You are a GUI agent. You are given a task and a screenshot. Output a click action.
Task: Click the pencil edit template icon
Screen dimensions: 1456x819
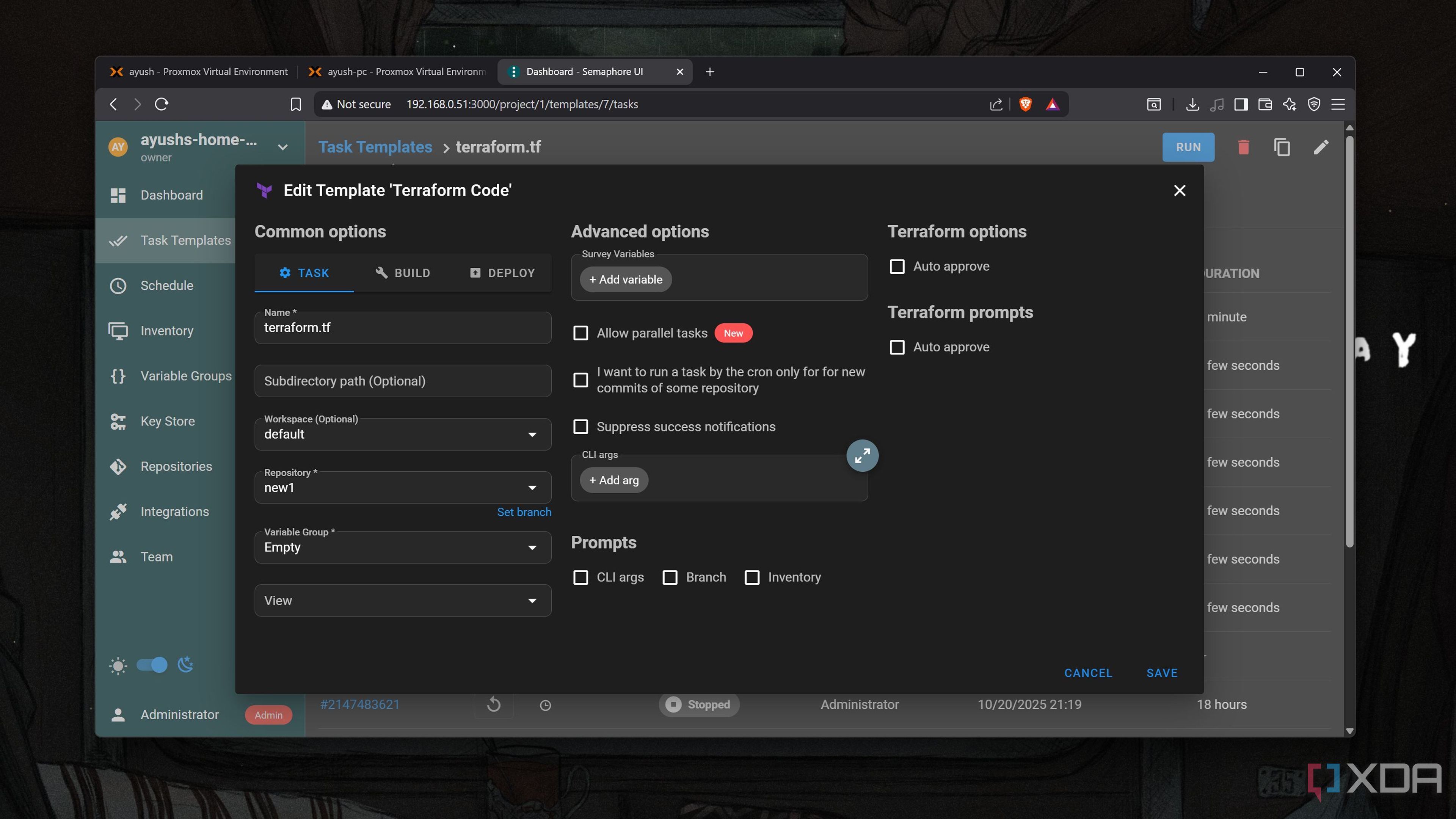tap(1321, 147)
